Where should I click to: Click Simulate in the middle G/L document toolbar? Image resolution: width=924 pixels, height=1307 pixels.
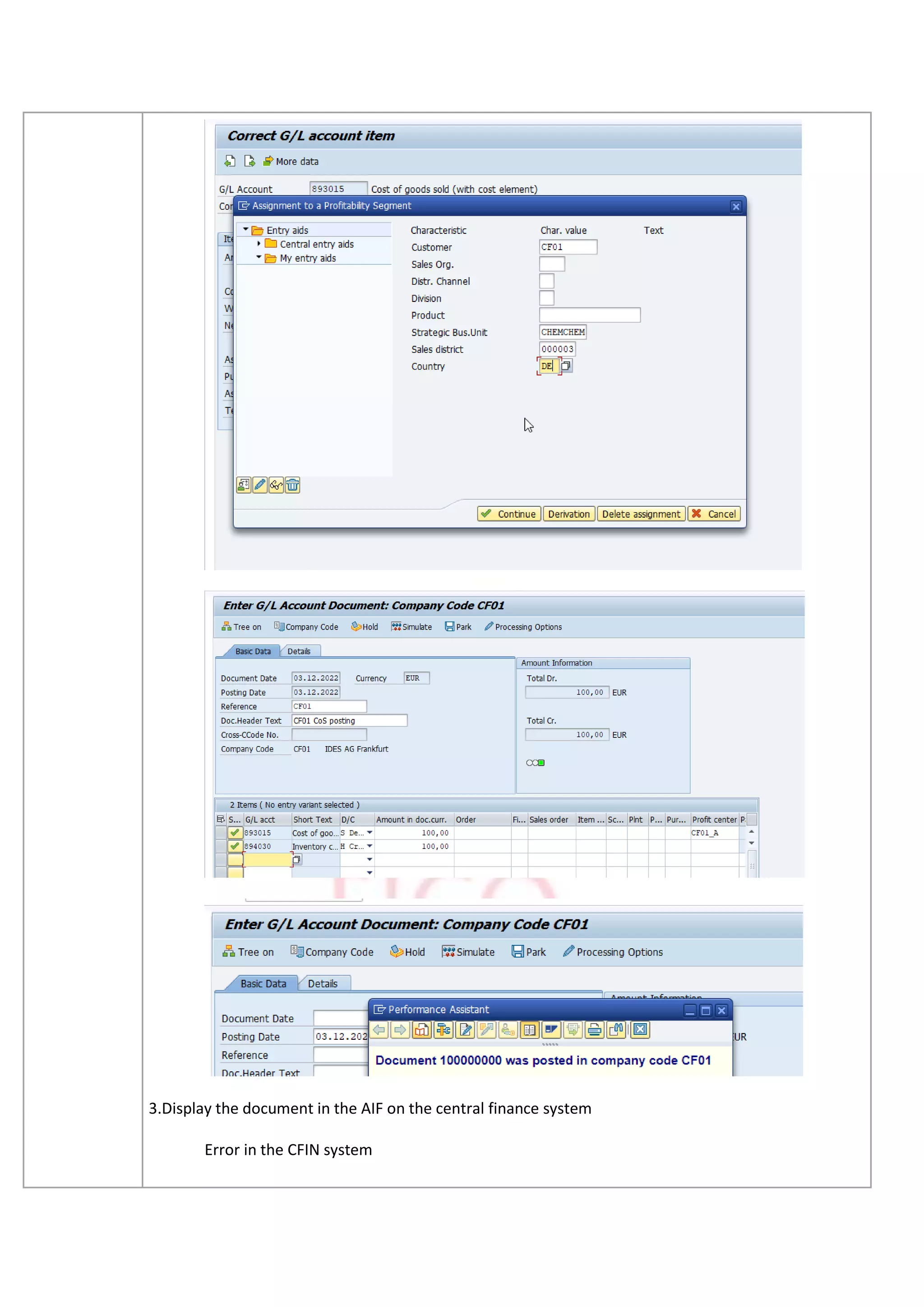[411, 627]
